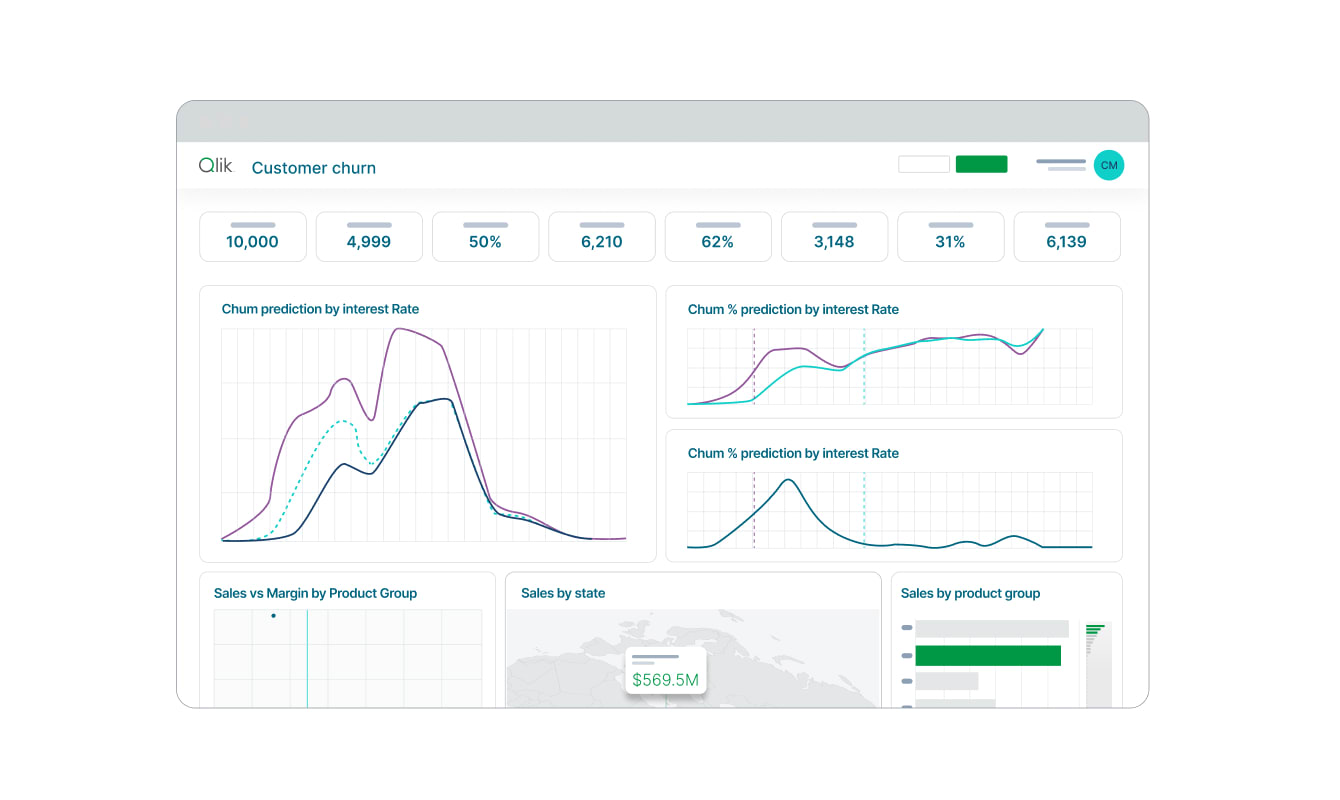
Task: Click the $569.5M tooltip on the Sales by state map
Action: tap(665, 670)
